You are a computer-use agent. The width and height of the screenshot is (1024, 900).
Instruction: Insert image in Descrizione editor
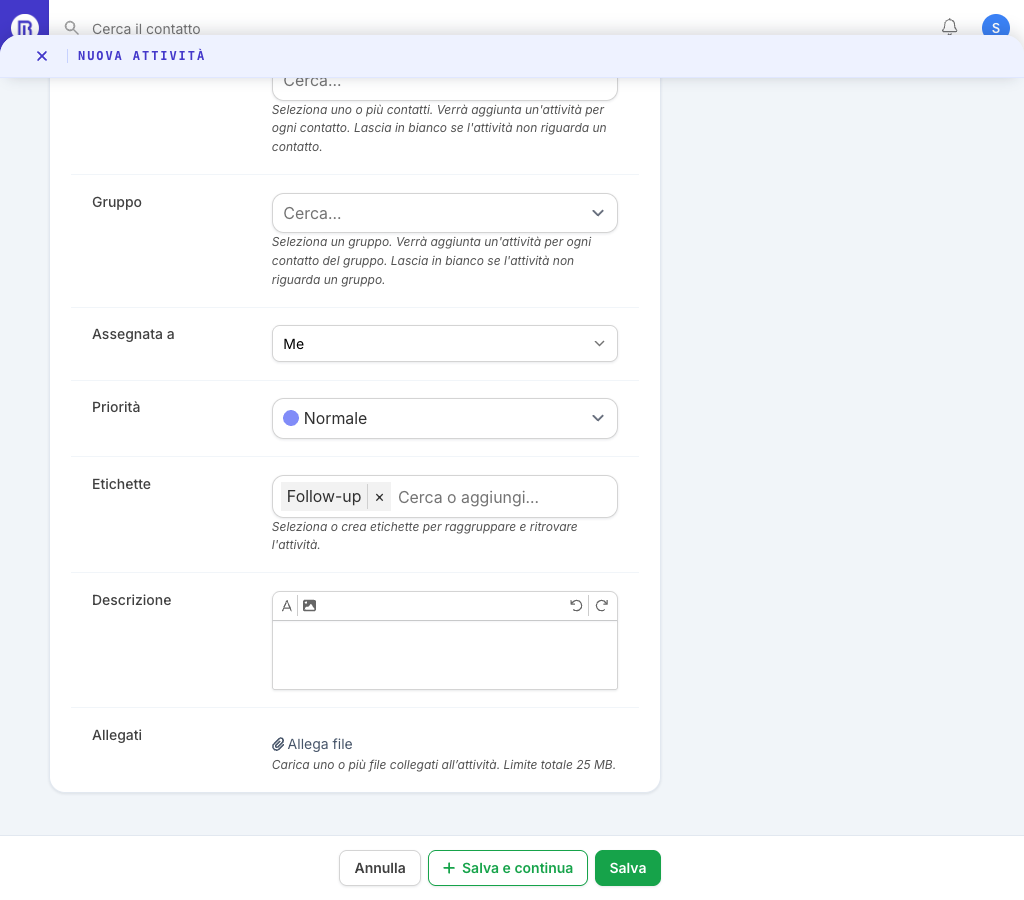click(310, 605)
